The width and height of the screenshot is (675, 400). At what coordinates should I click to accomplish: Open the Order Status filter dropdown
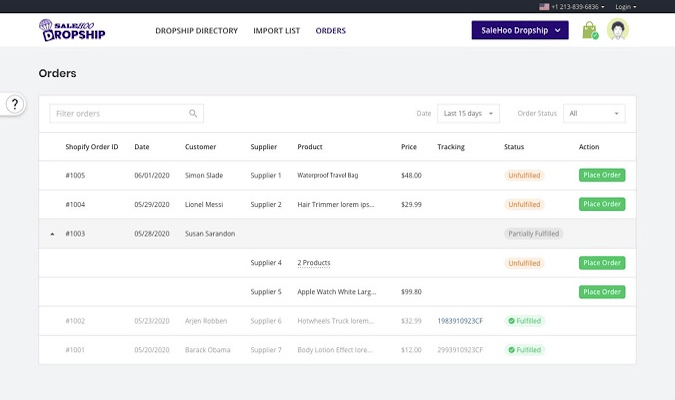coord(594,114)
